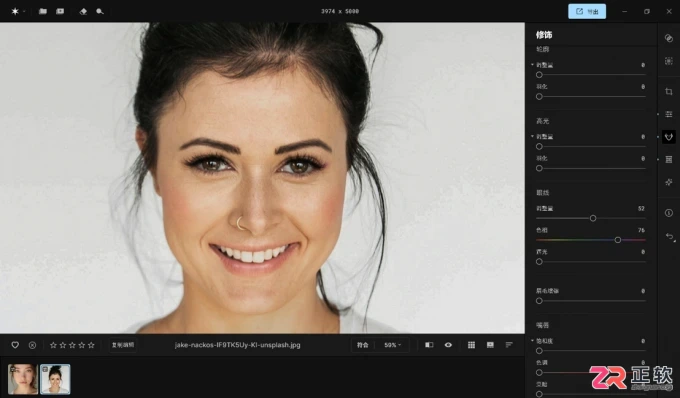Viewport: 680px width, 398px height.
Task: Toggle the heart favorite icon
Action: (x=15, y=345)
